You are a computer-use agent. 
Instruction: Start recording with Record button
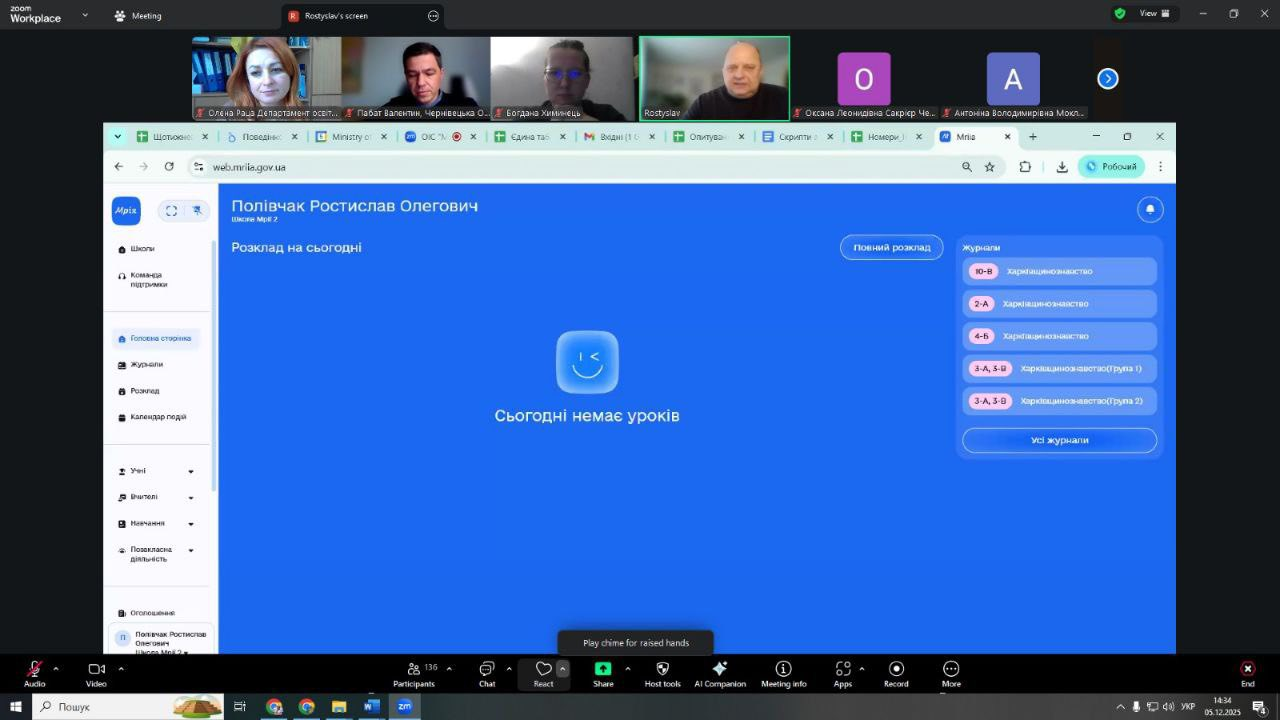tap(896, 674)
